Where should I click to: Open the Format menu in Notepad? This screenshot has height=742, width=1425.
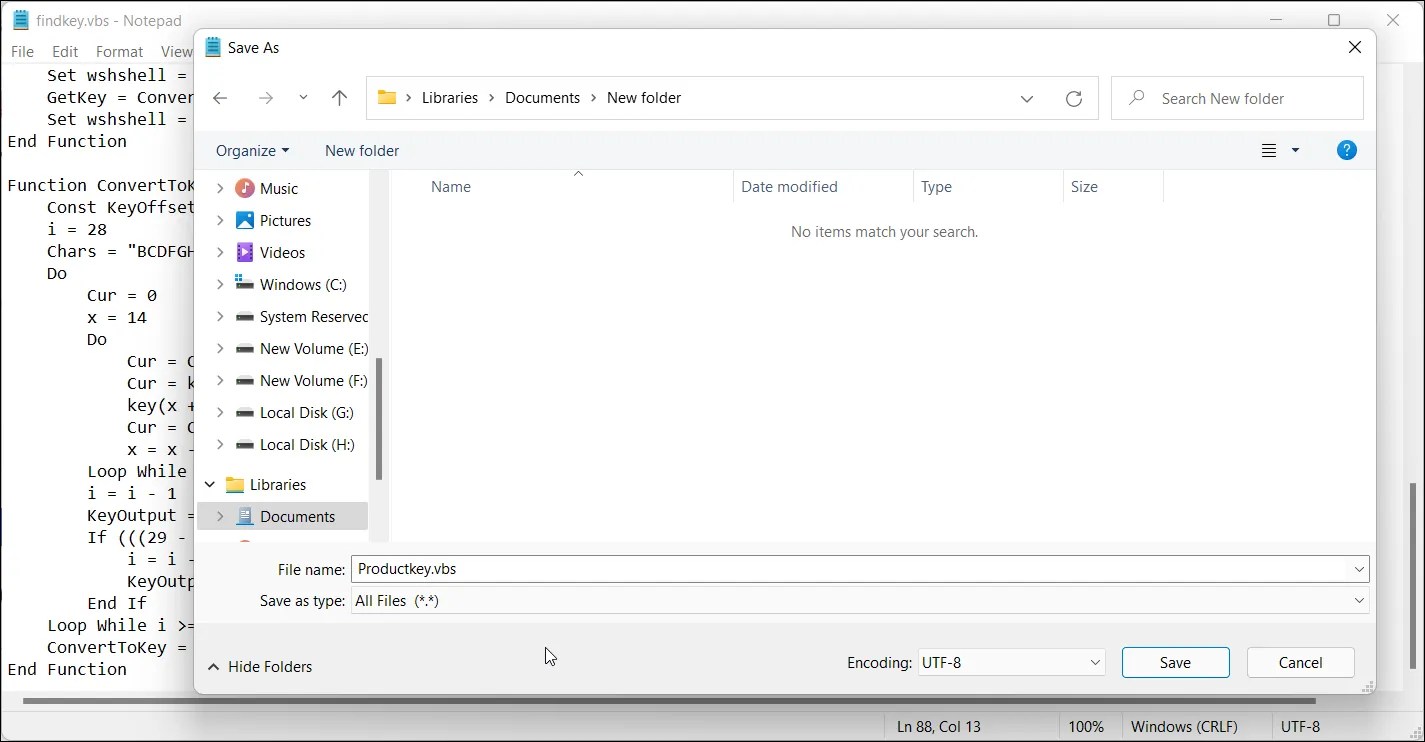119,51
